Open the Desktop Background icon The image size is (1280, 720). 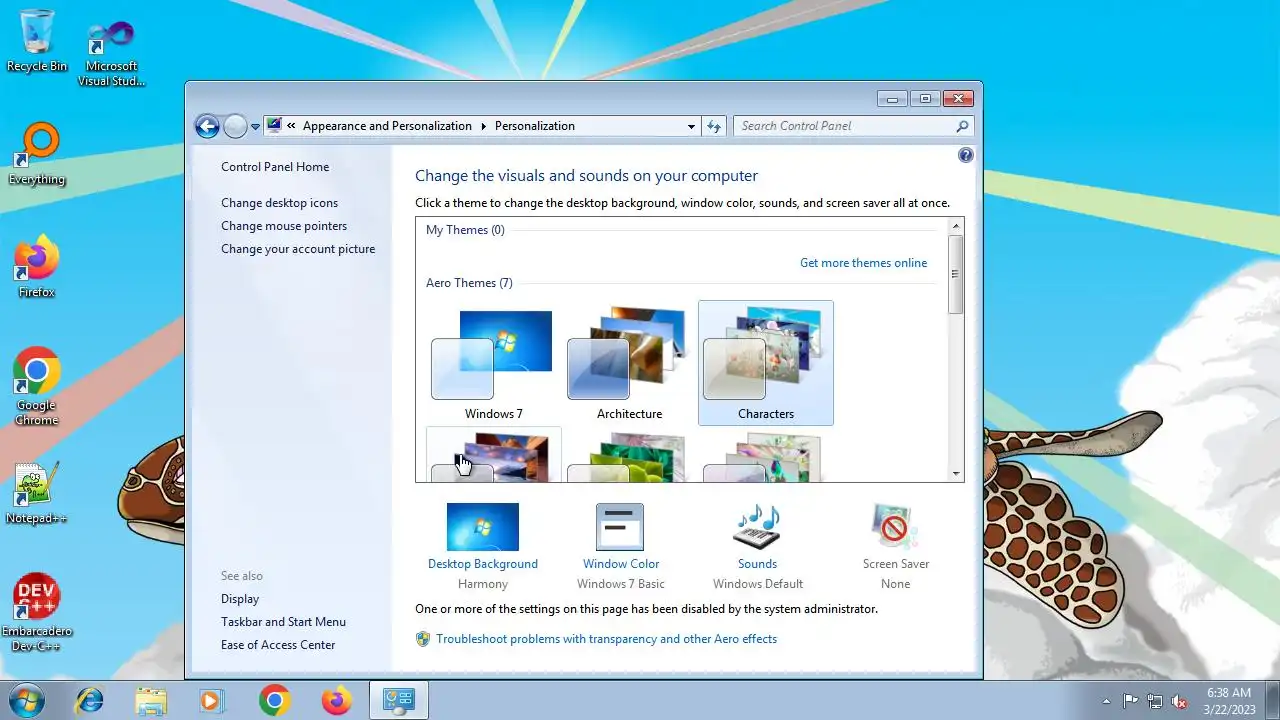[x=483, y=527]
